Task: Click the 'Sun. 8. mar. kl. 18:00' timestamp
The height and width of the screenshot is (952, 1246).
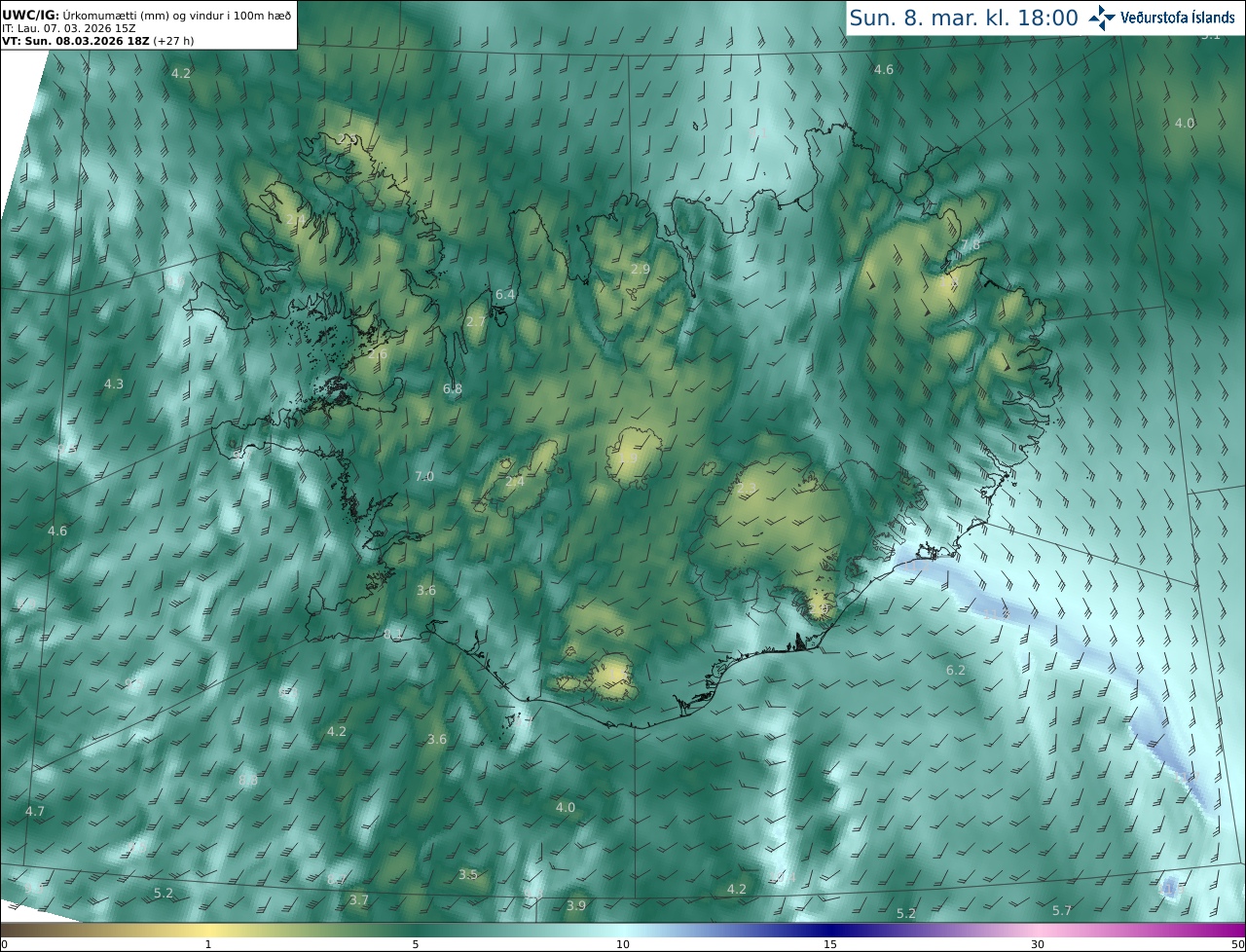Action: point(963,18)
